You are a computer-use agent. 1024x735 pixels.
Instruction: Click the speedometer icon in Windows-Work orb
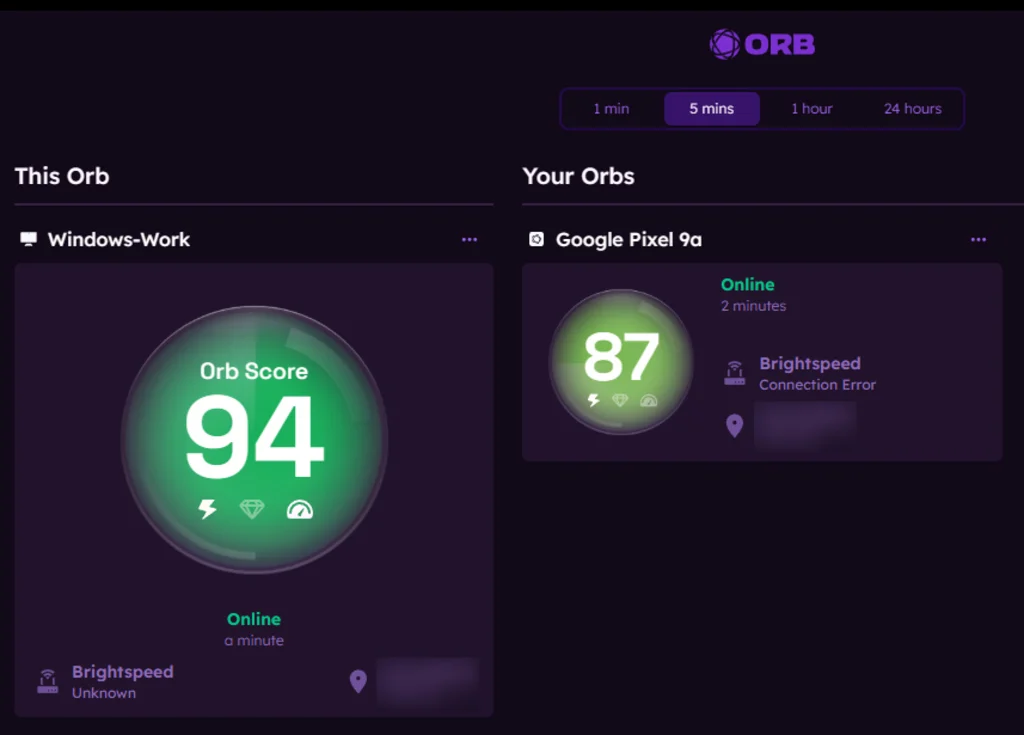pyautogui.click(x=299, y=509)
